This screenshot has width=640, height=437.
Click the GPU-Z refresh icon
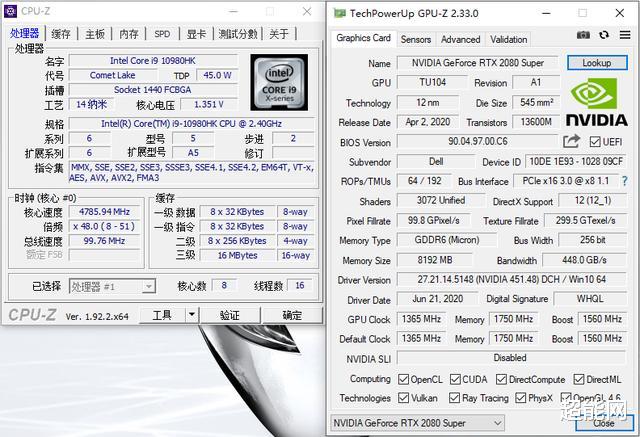point(604,35)
